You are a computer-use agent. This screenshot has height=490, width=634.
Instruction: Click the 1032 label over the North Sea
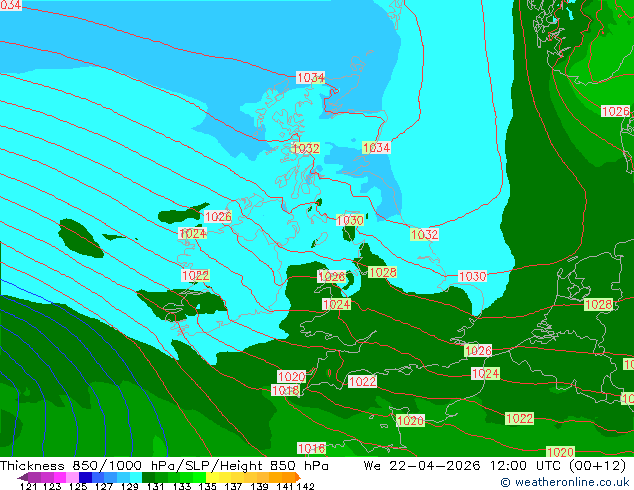(x=424, y=234)
